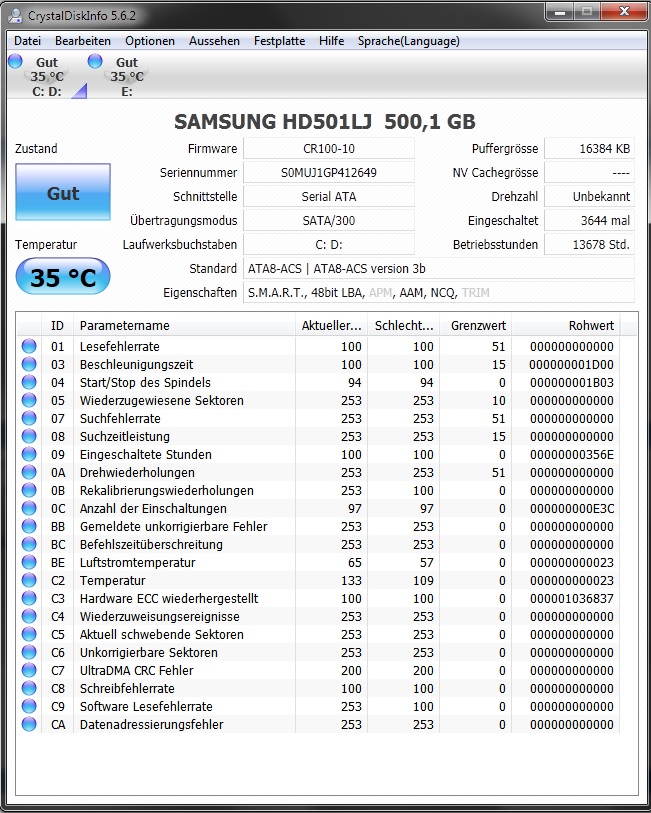651x813 pixels.
Task: Click the Betriebsstunden value 13678 Std.
Action: (589, 244)
